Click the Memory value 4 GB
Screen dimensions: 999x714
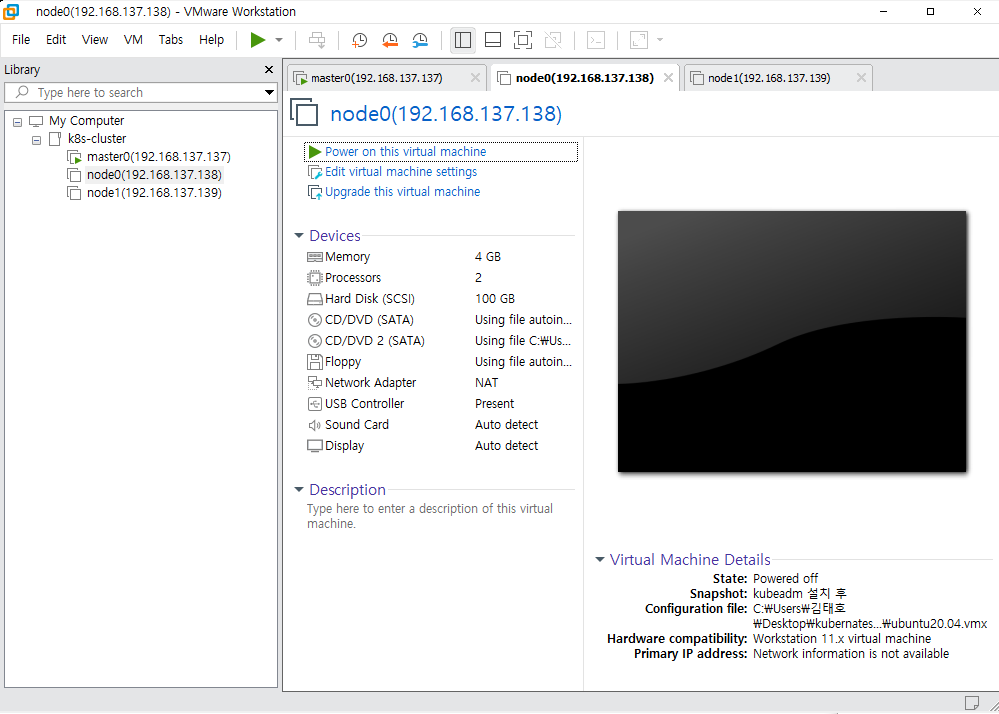point(488,257)
